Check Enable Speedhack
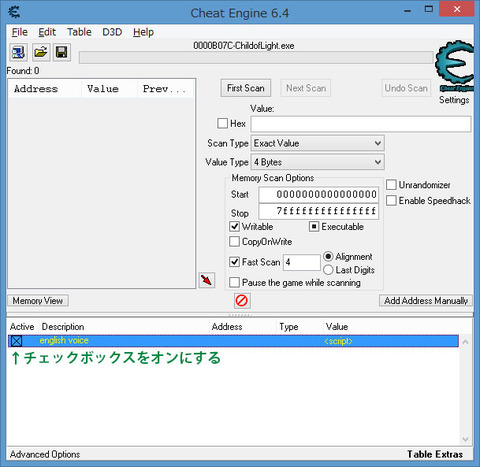480x467 pixels. [391, 201]
